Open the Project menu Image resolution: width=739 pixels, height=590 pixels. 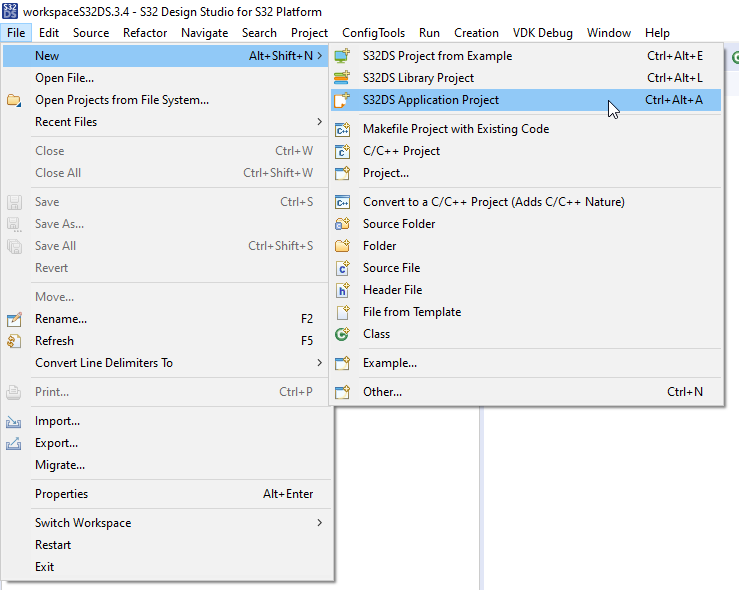(x=309, y=33)
